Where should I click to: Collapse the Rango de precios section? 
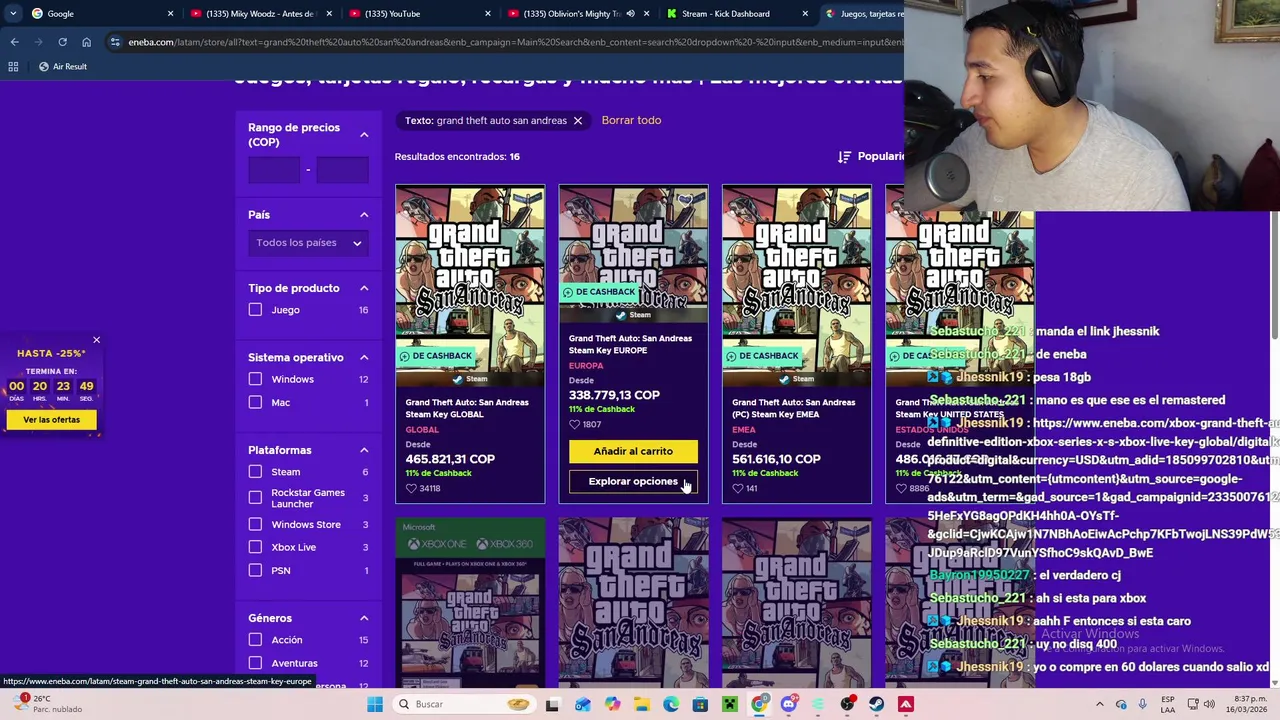[x=364, y=134]
